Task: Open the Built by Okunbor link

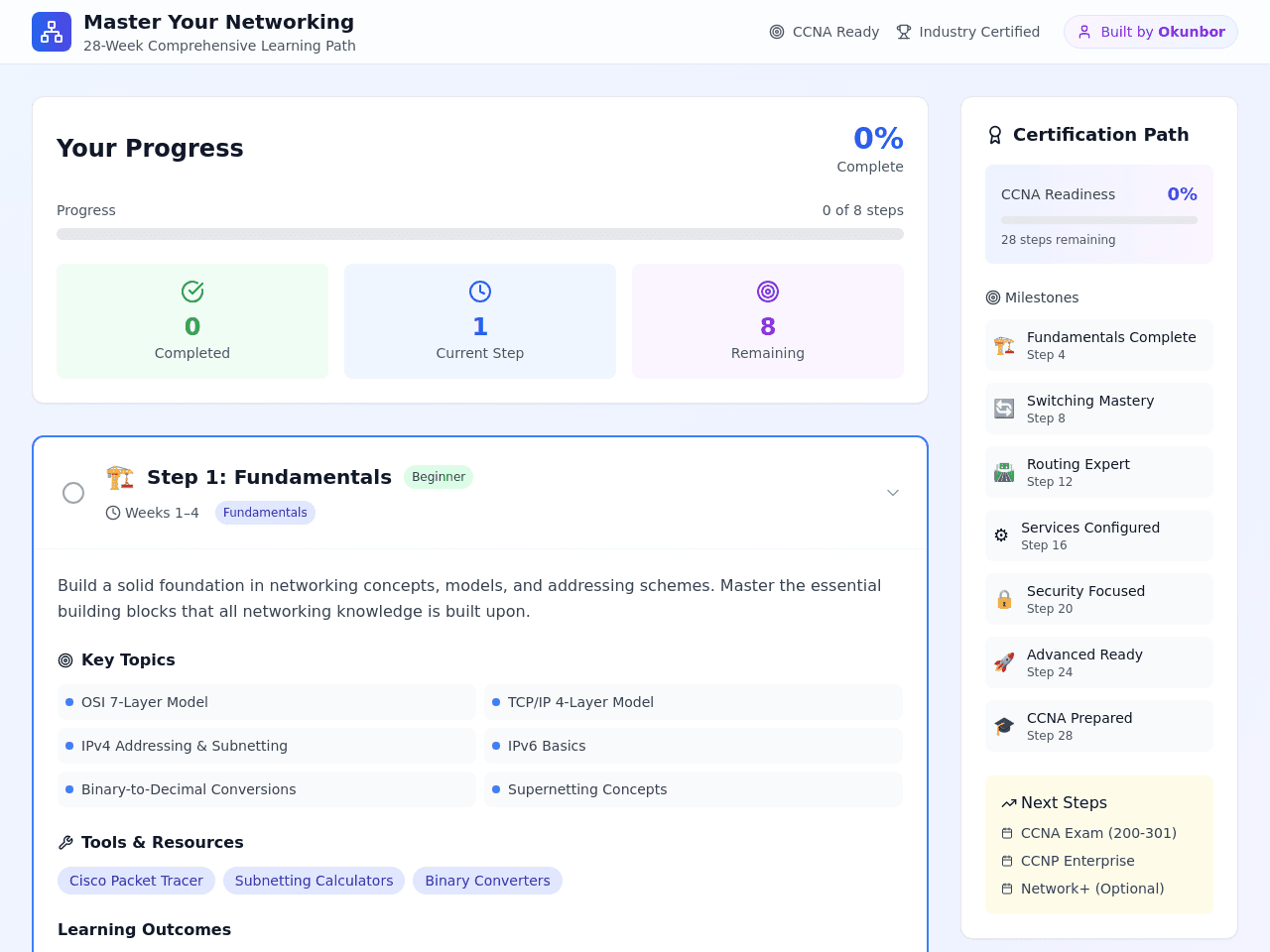Action: tap(1151, 32)
